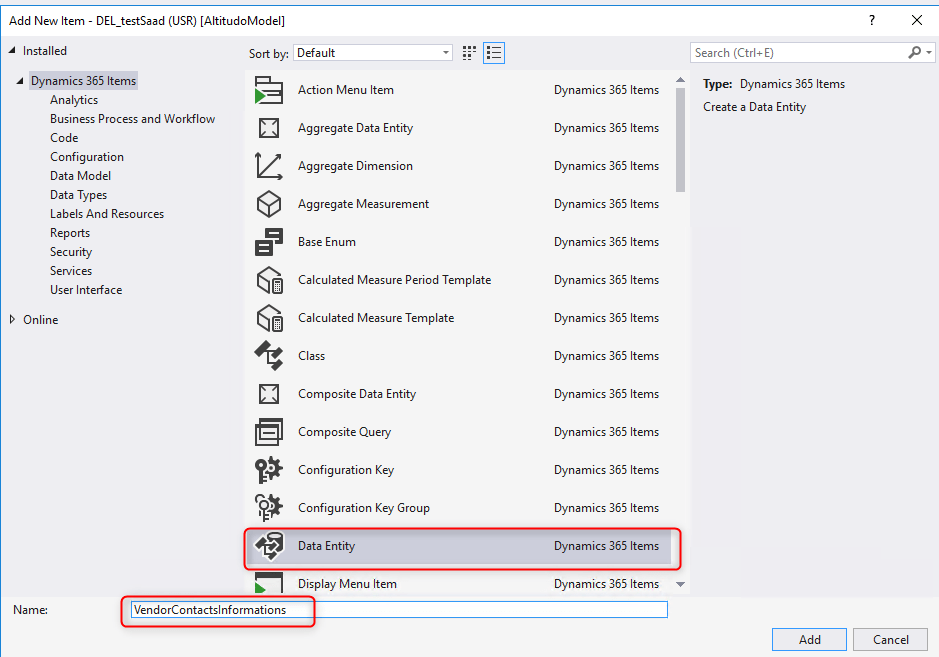The width and height of the screenshot is (939, 657).
Task: Switch to medium icons list view
Action: click(493, 53)
